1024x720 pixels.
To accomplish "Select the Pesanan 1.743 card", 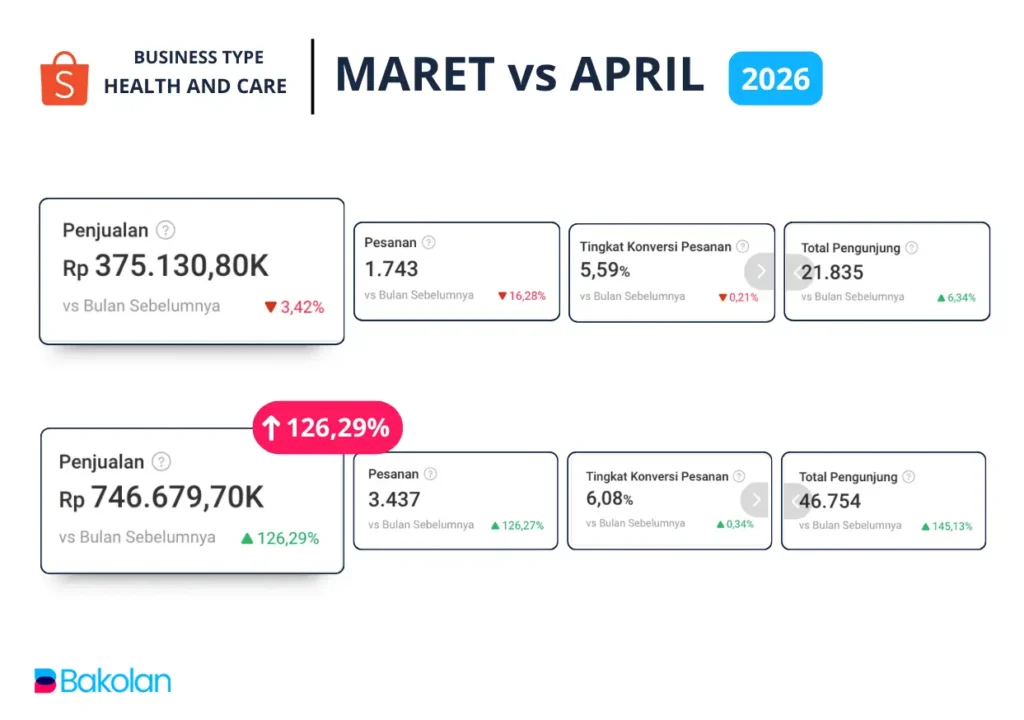I will click(x=457, y=271).
